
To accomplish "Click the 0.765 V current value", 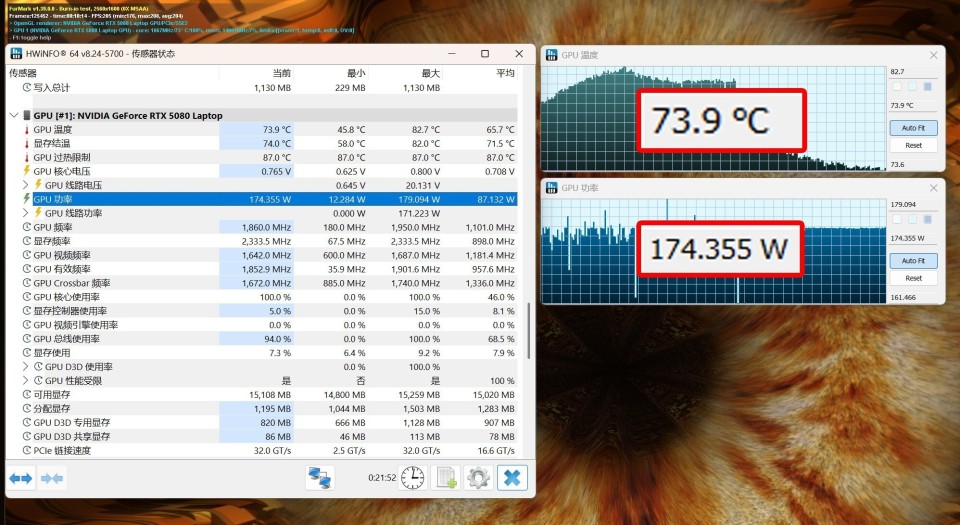I will point(276,171).
